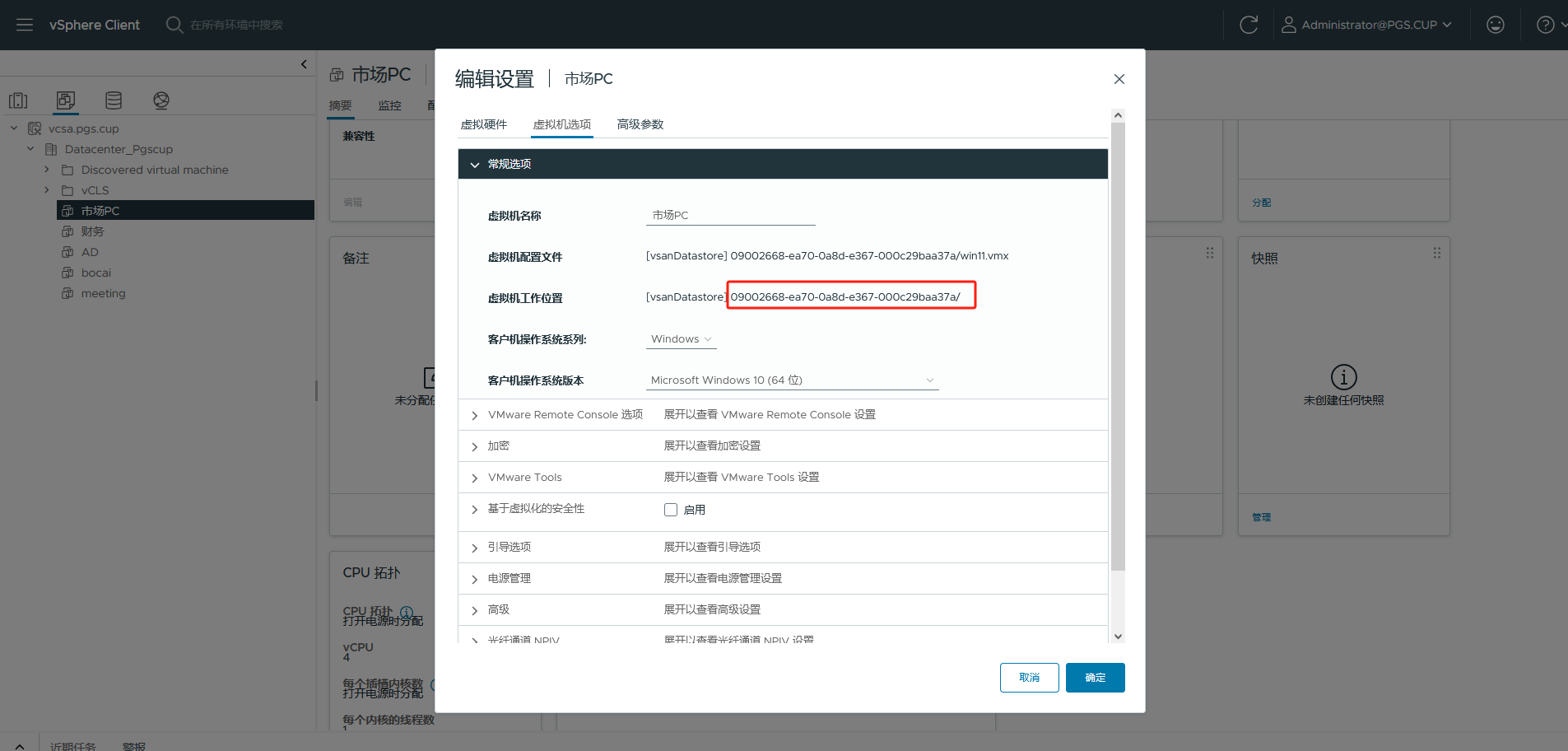Expand the 基于虚拟化的安全性 section

point(475,510)
